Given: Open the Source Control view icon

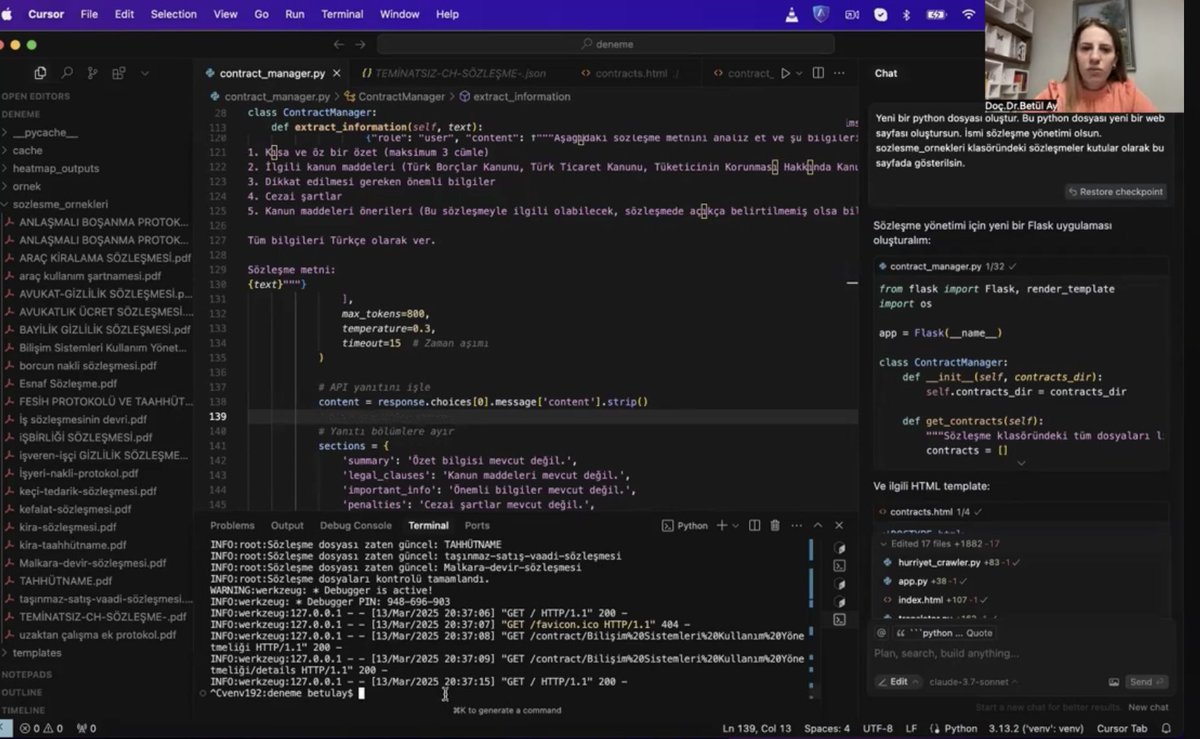Looking at the screenshot, I should tap(93, 73).
